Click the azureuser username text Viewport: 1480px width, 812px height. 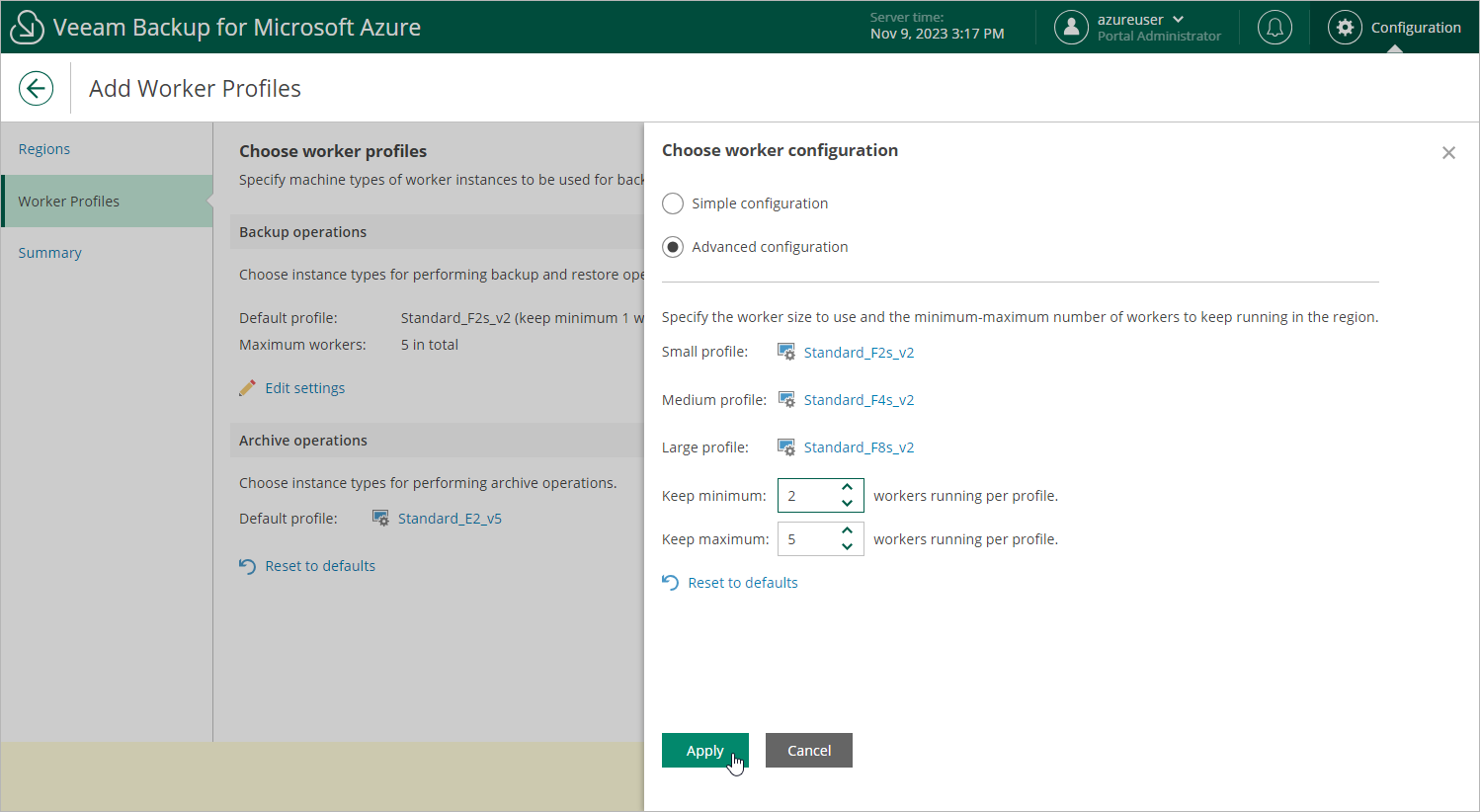click(x=1130, y=20)
